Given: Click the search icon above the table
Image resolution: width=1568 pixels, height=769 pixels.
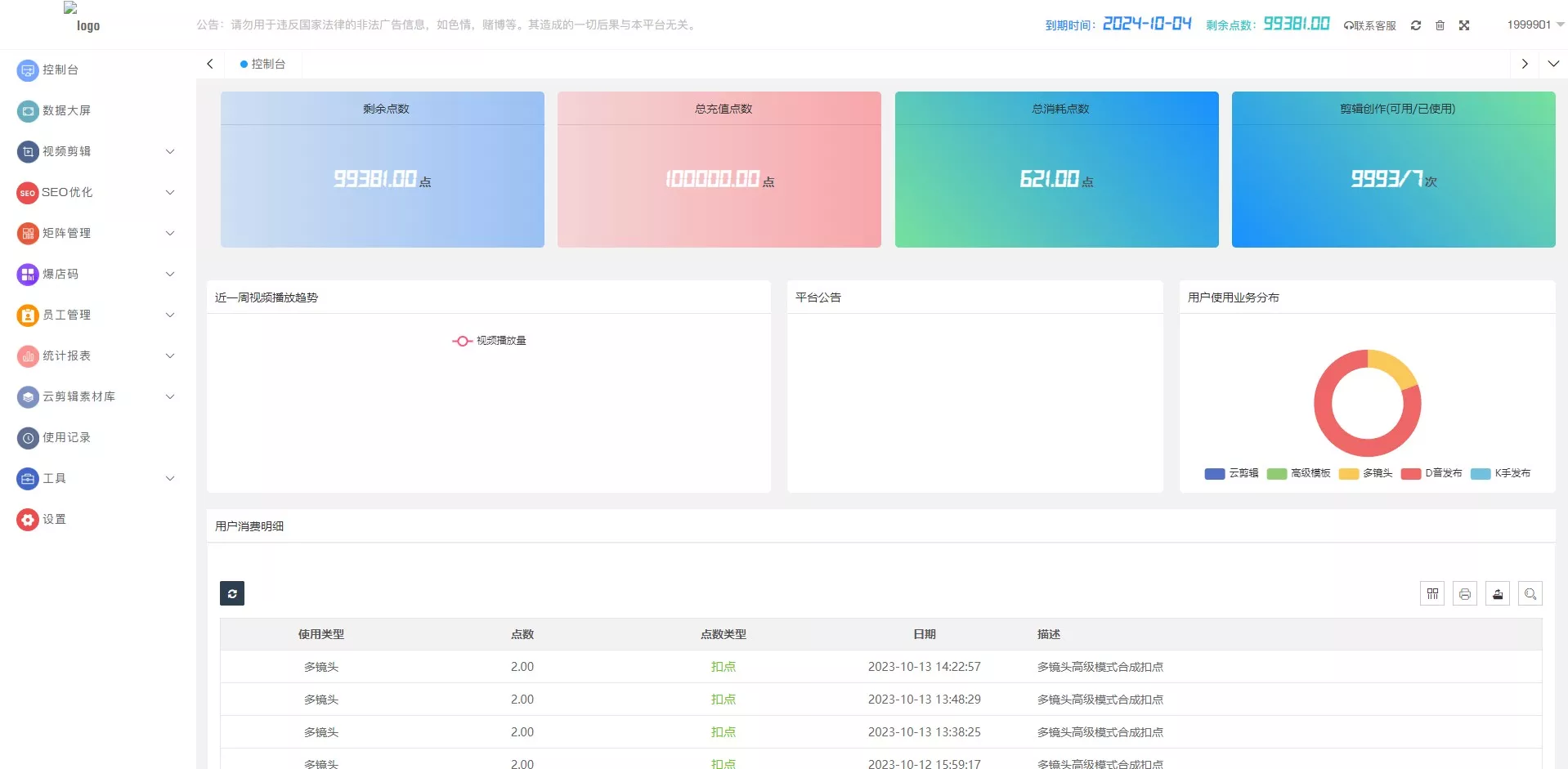Looking at the screenshot, I should coord(1530,594).
